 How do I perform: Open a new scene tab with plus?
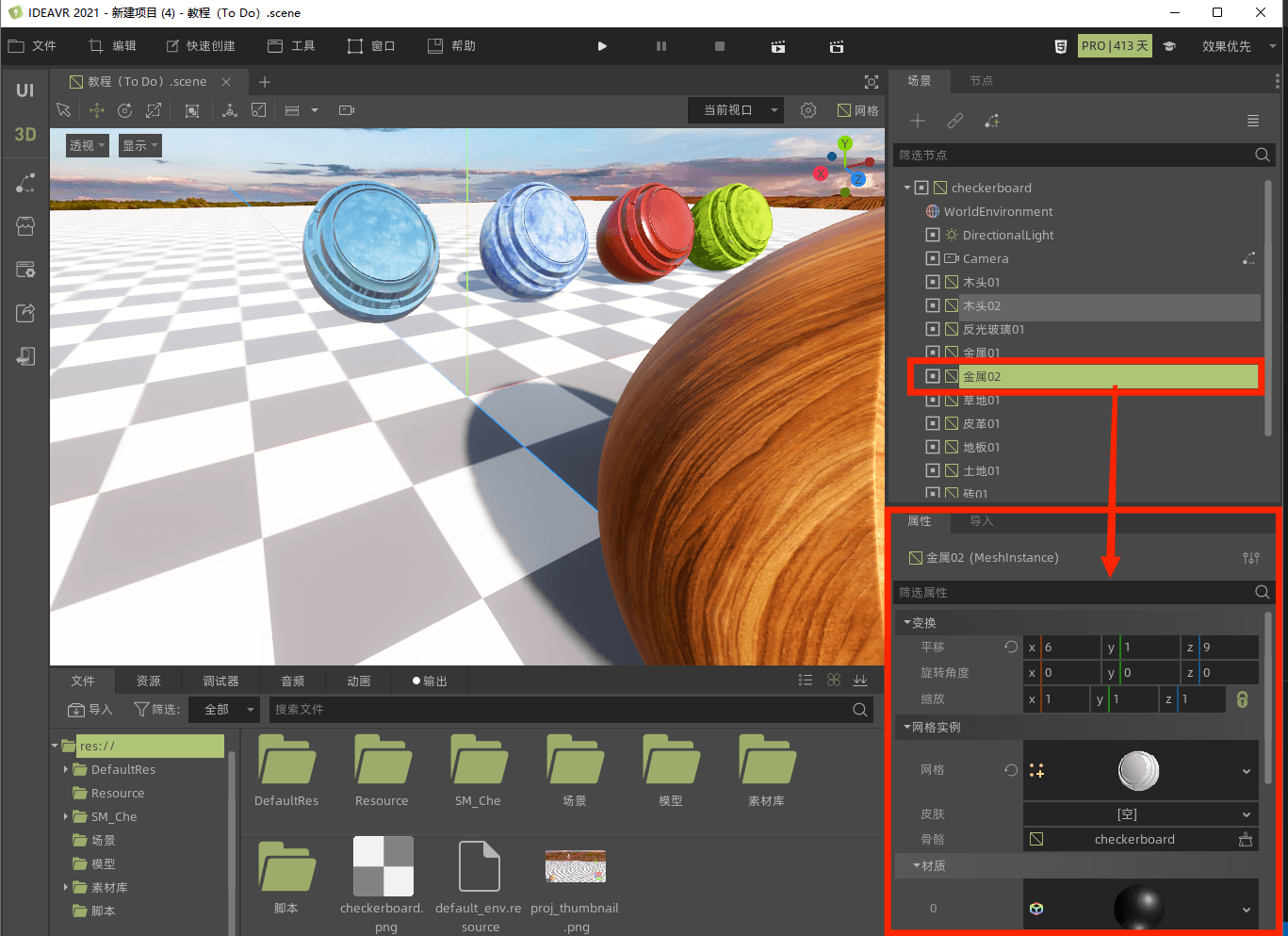[x=265, y=82]
